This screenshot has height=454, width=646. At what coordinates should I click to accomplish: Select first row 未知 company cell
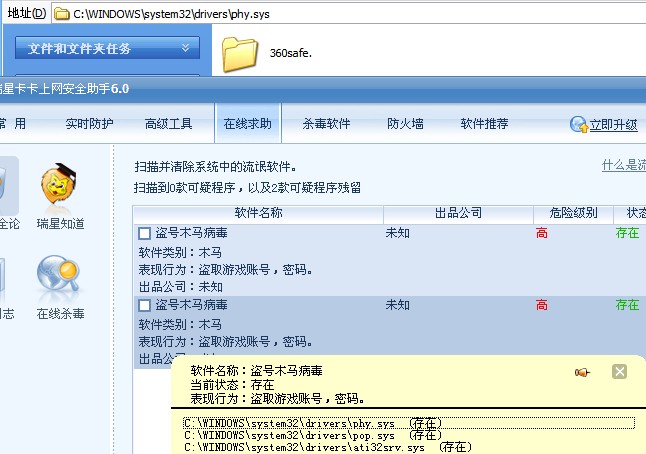(398, 233)
